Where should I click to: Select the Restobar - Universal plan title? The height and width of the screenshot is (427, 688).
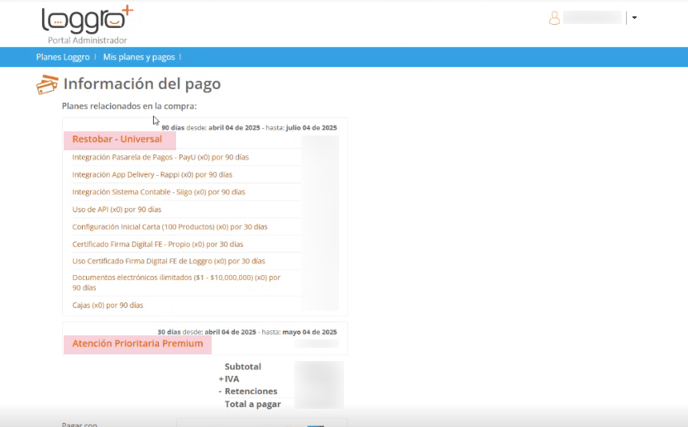point(117,139)
